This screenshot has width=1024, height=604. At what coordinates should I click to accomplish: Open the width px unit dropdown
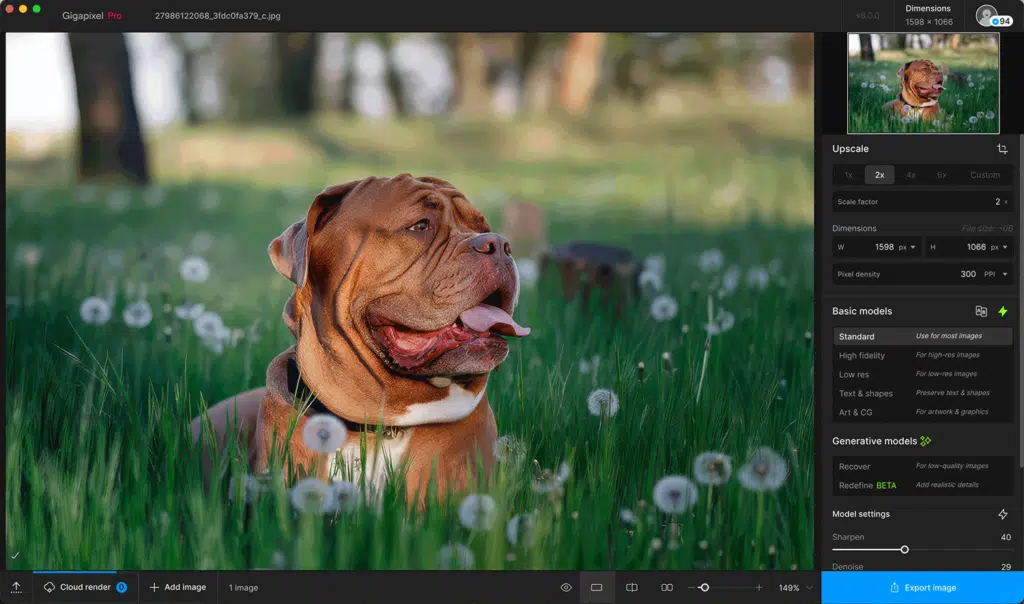pyautogui.click(x=908, y=247)
